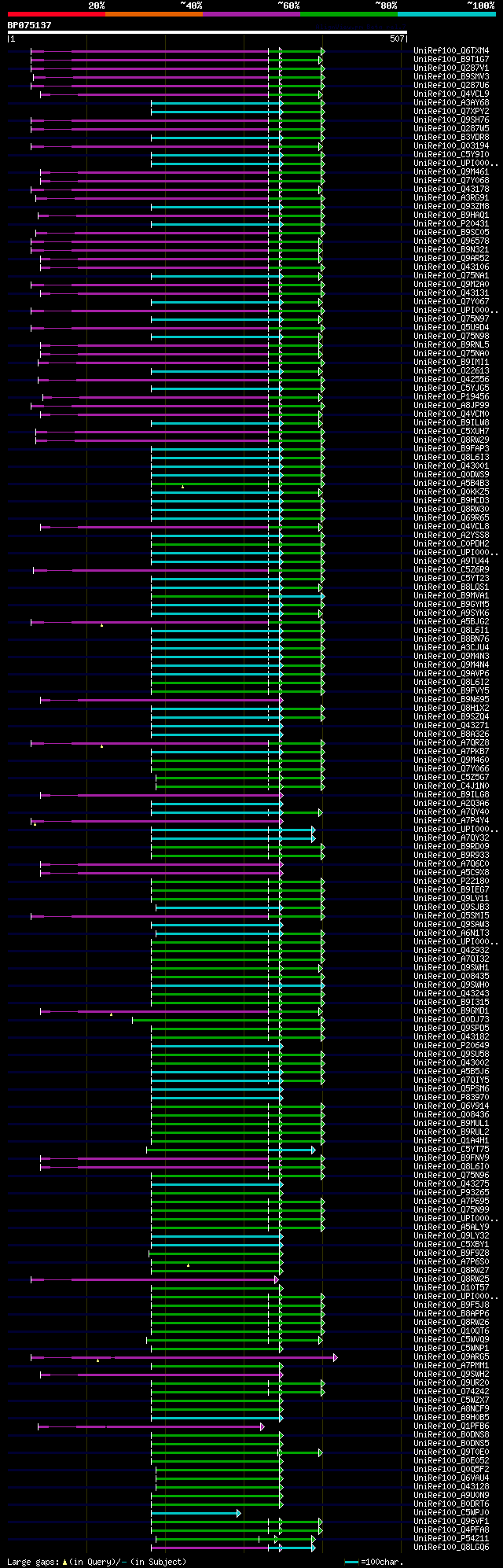Select label UniRef100_A8JP99
Screen dimensions: 503x1568
[x=451, y=406]
